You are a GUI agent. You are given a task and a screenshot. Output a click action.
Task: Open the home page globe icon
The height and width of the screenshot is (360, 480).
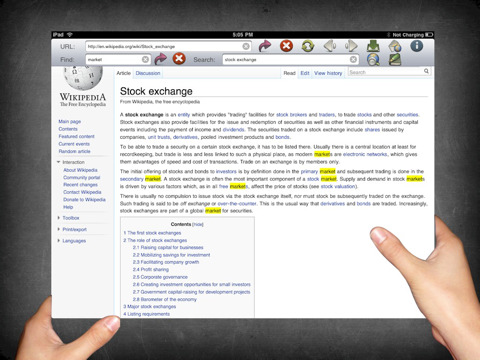click(395, 46)
